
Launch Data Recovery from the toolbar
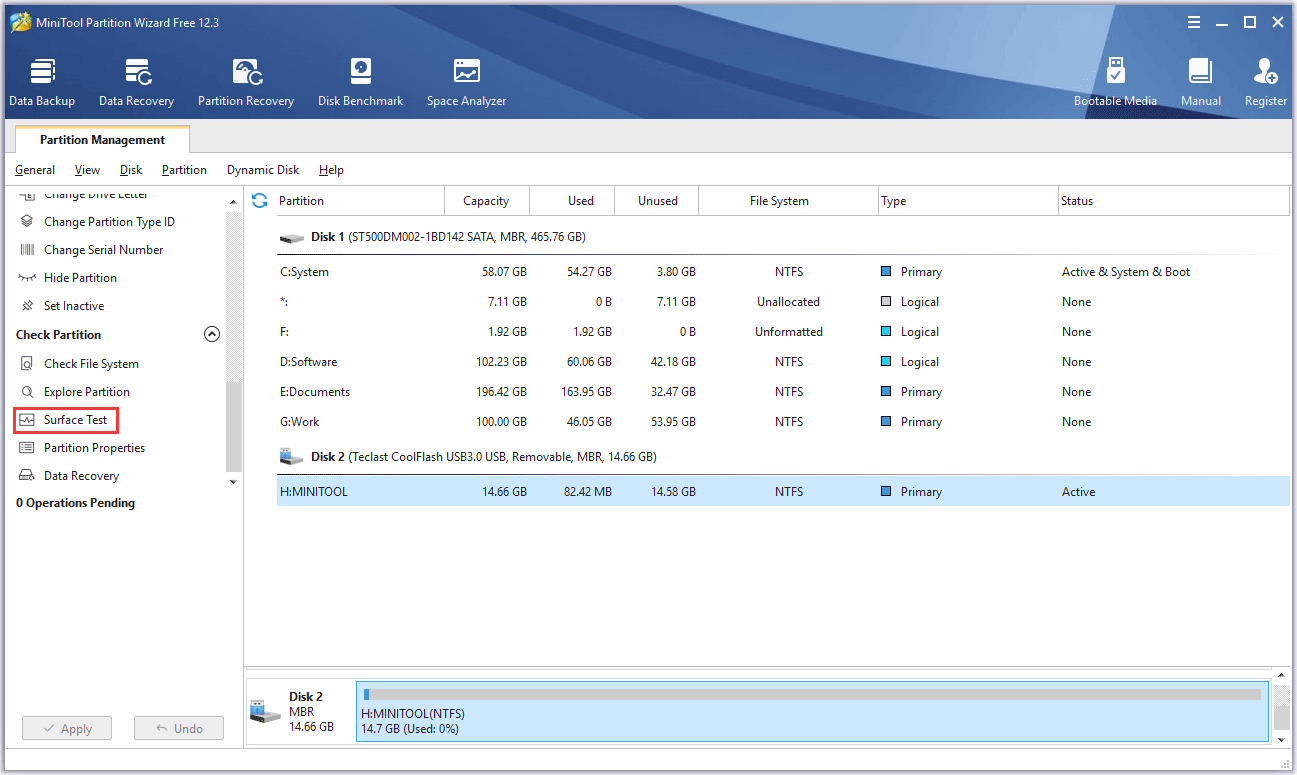click(136, 83)
